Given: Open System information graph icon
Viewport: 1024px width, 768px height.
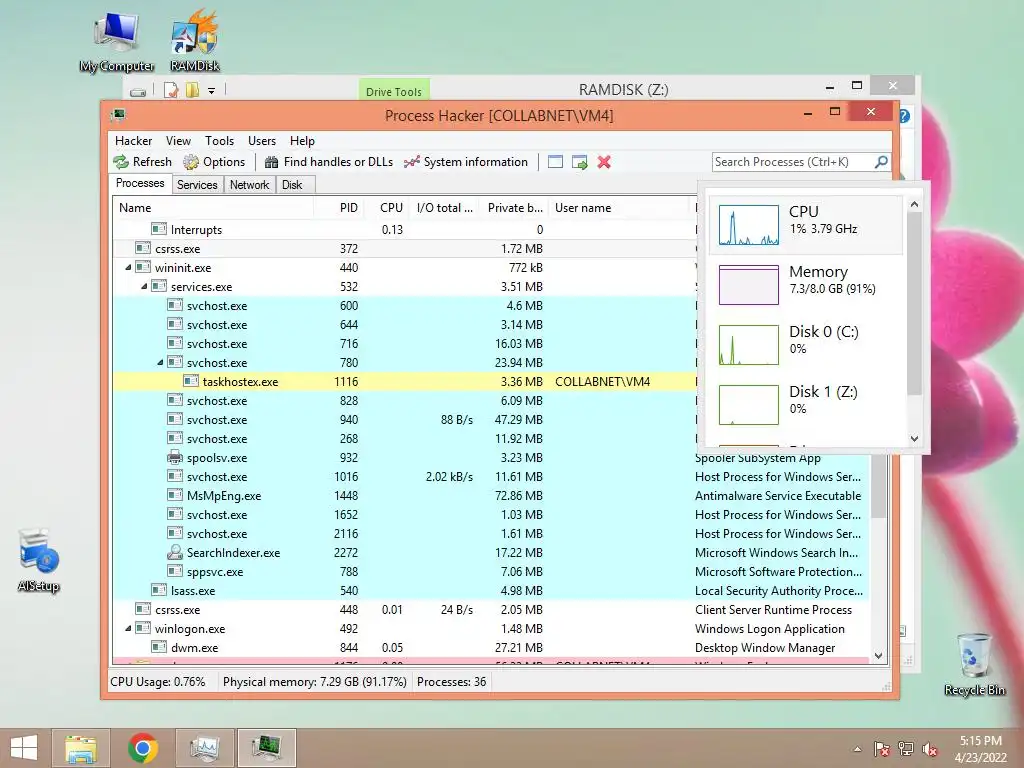Looking at the screenshot, I should (411, 162).
